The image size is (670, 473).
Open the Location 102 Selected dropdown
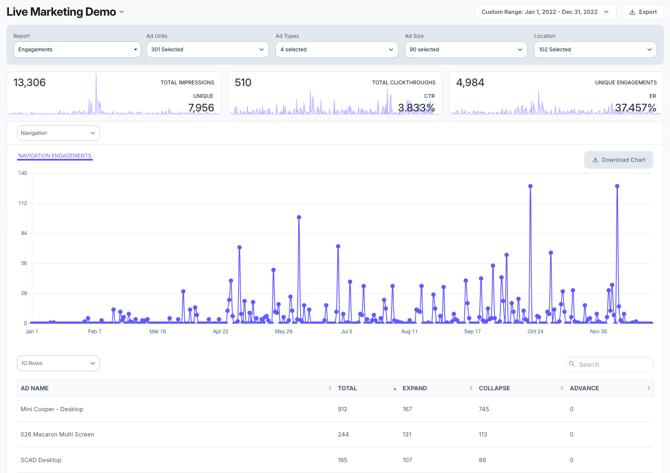[x=595, y=50]
